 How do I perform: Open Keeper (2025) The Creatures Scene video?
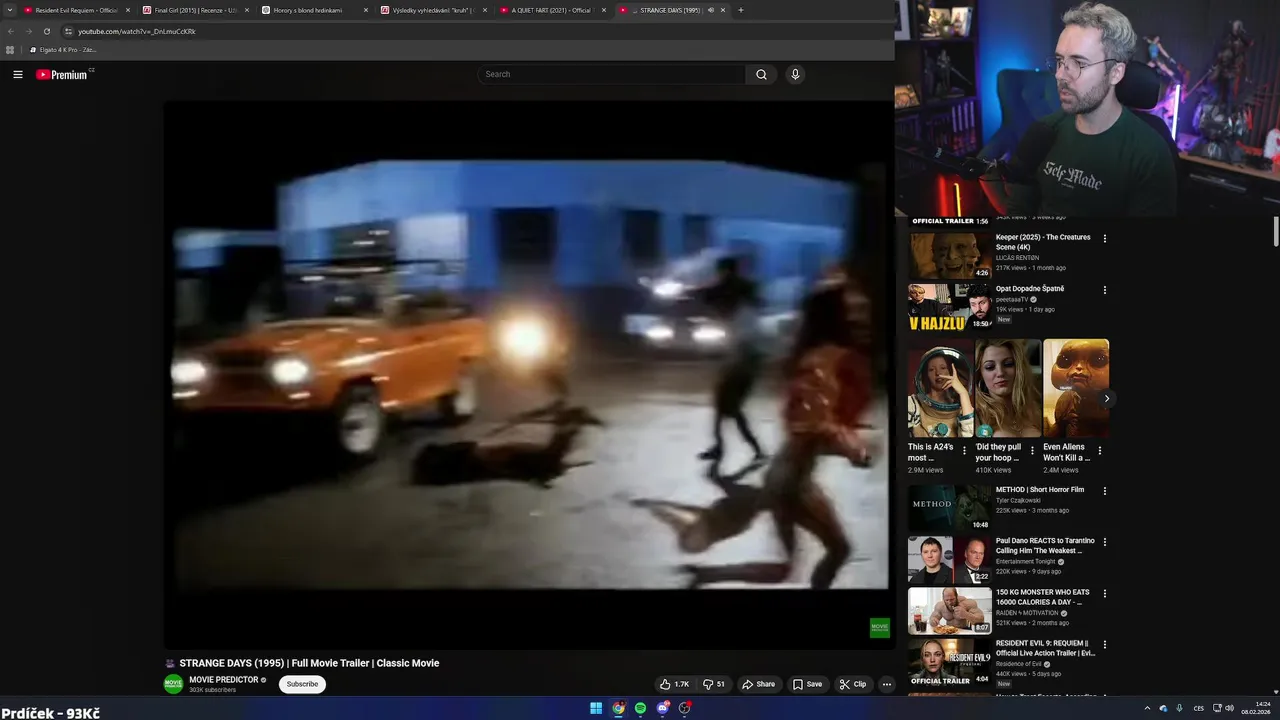[x=1043, y=242]
